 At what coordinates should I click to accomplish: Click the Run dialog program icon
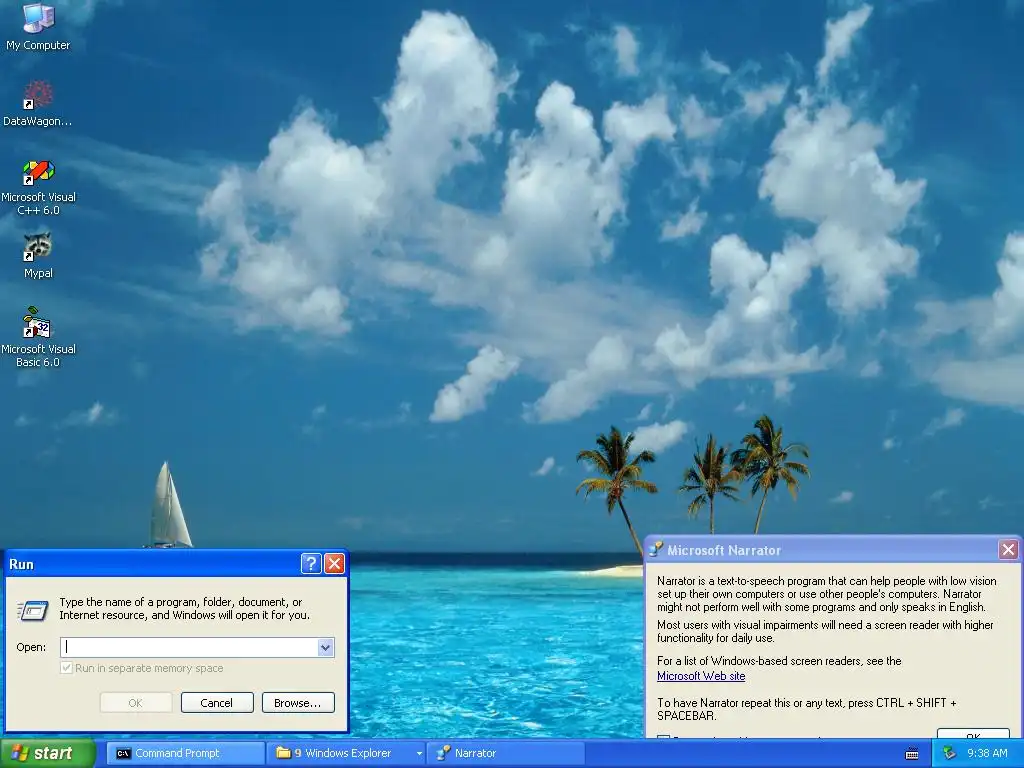point(33,611)
